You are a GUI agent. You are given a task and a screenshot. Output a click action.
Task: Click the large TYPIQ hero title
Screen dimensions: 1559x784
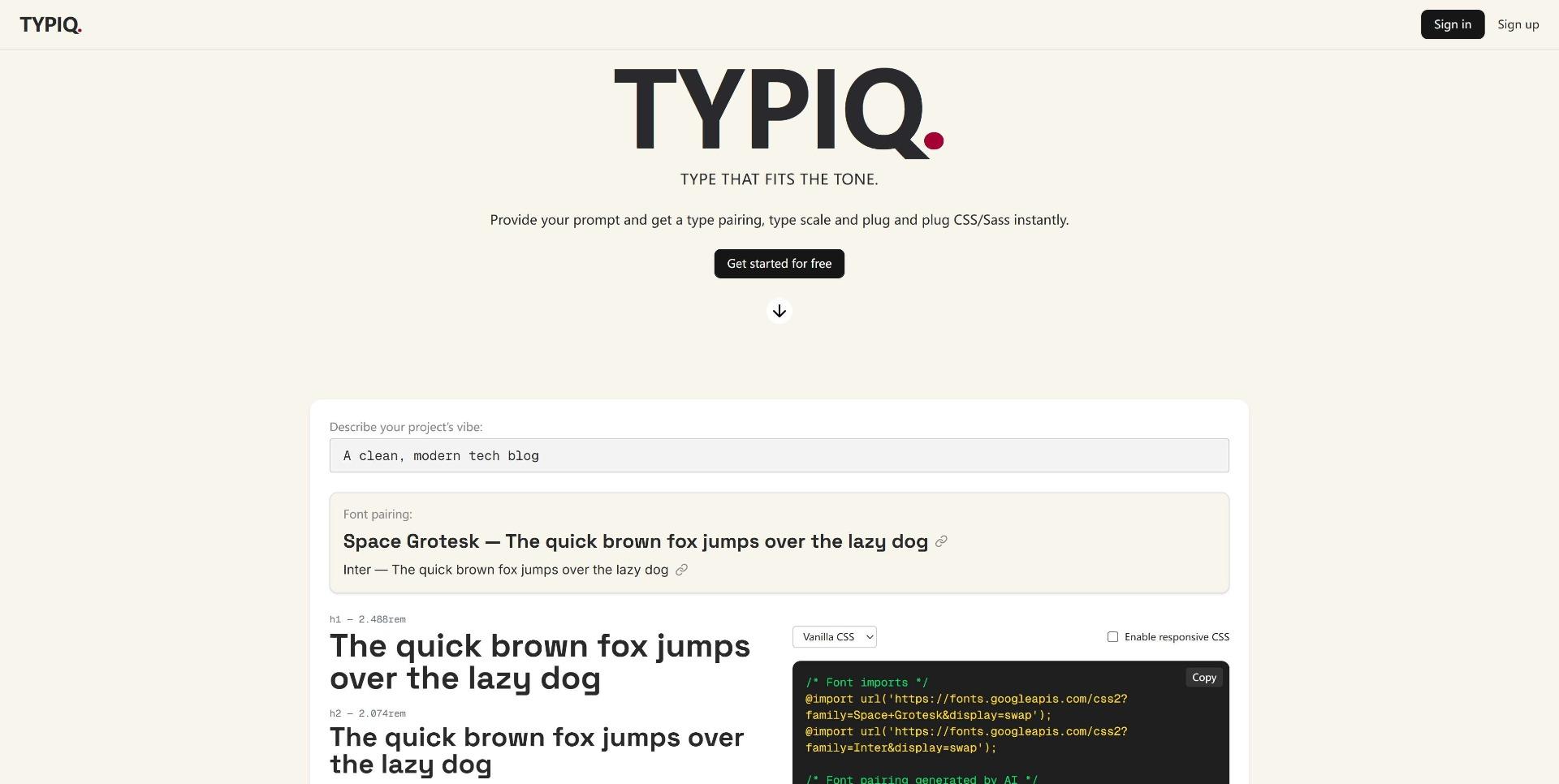point(779,112)
